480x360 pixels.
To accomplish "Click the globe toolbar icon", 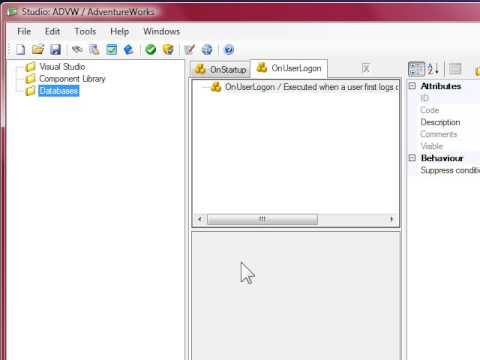I will coord(207,50).
